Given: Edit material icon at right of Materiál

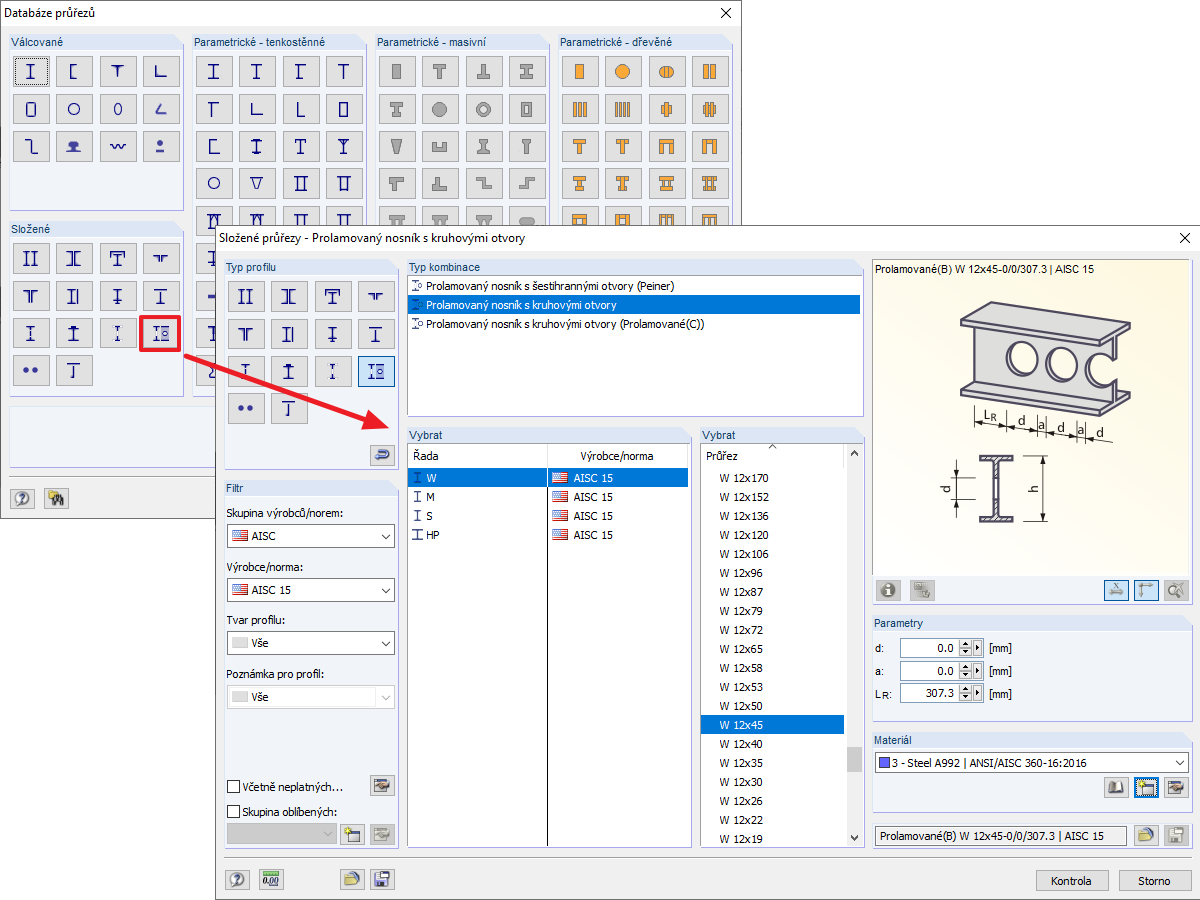Looking at the screenshot, I should (x=1177, y=788).
